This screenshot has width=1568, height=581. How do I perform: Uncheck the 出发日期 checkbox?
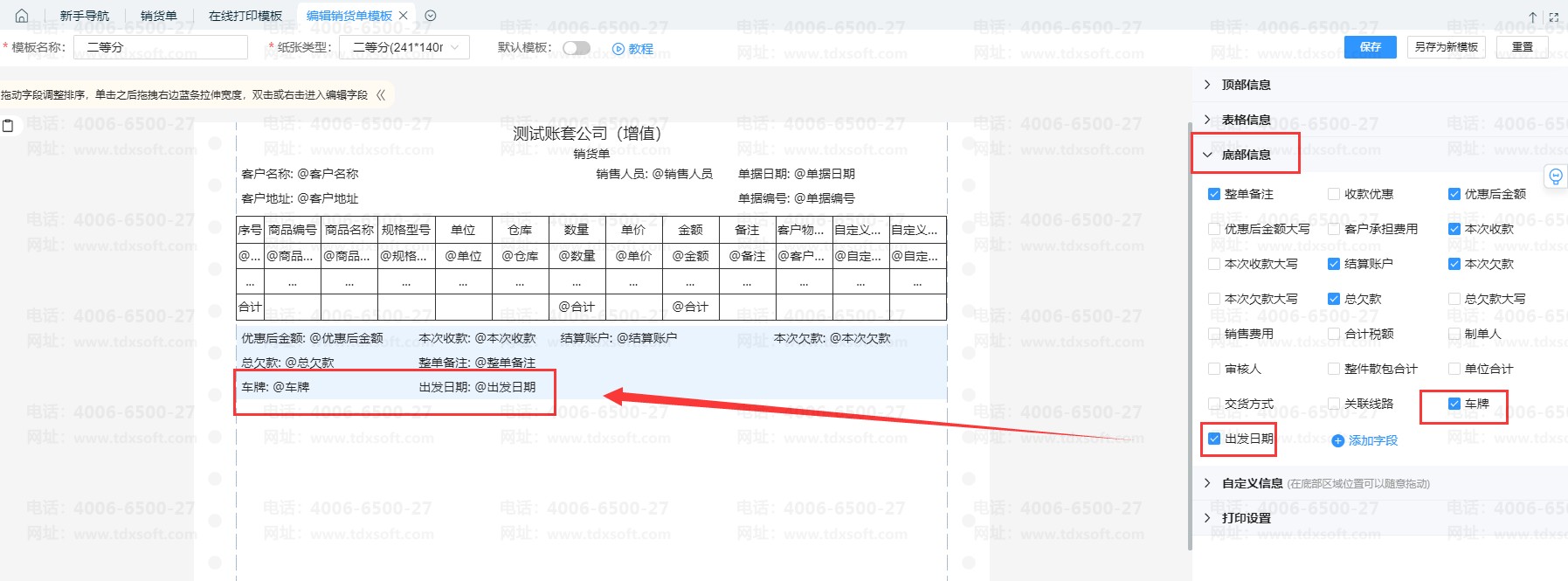(x=1214, y=439)
